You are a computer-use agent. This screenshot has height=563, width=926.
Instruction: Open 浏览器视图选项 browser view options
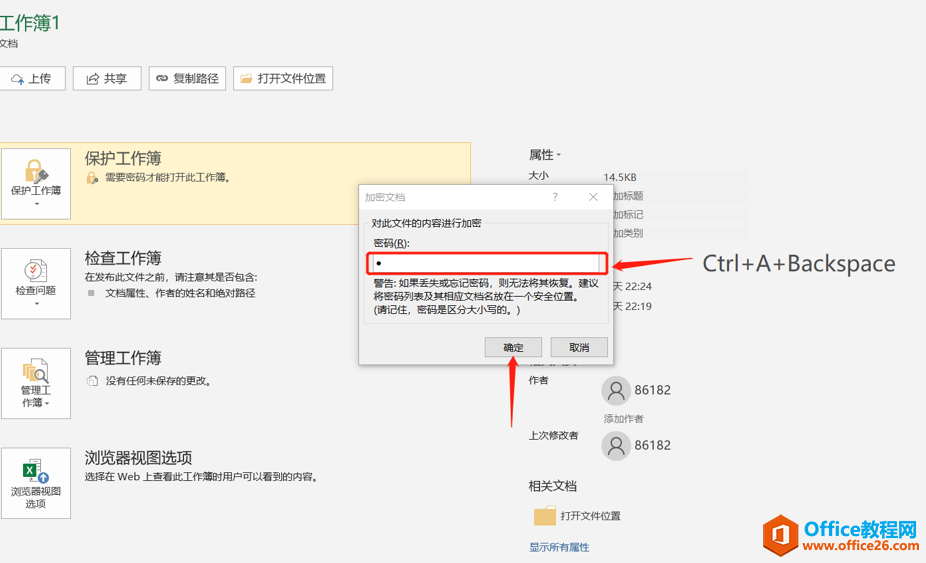pyautogui.click(x=36, y=483)
